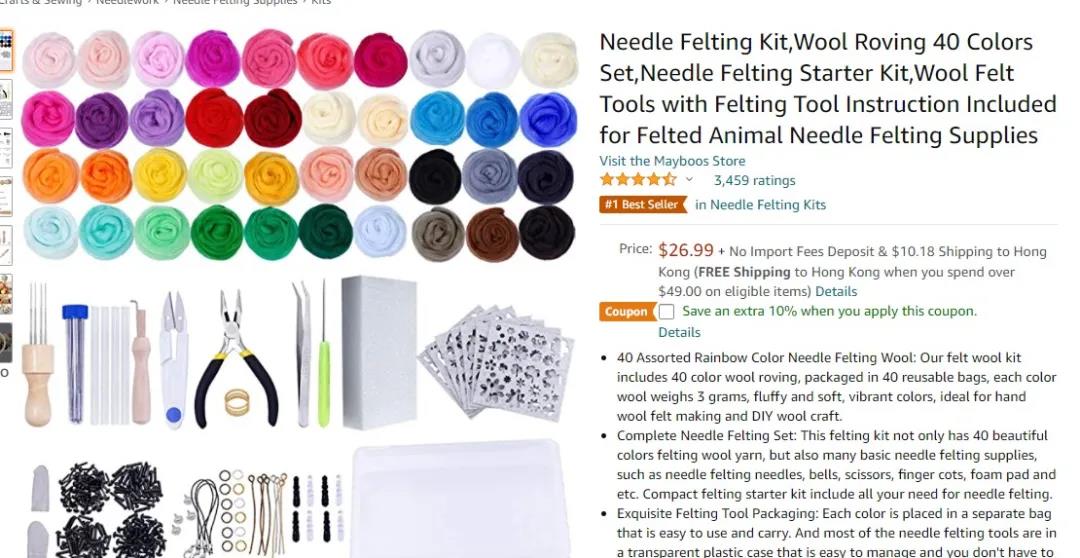Select the fourth product thumbnail
The height and width of the screenshot is (558, 1080).
pos(6,196)
